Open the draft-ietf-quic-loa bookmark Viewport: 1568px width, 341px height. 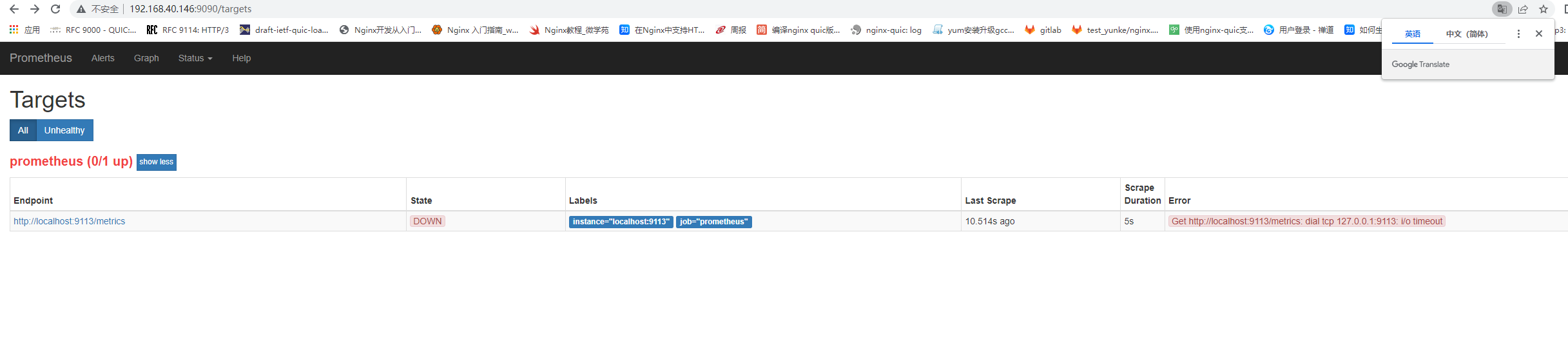click(284, 30)
